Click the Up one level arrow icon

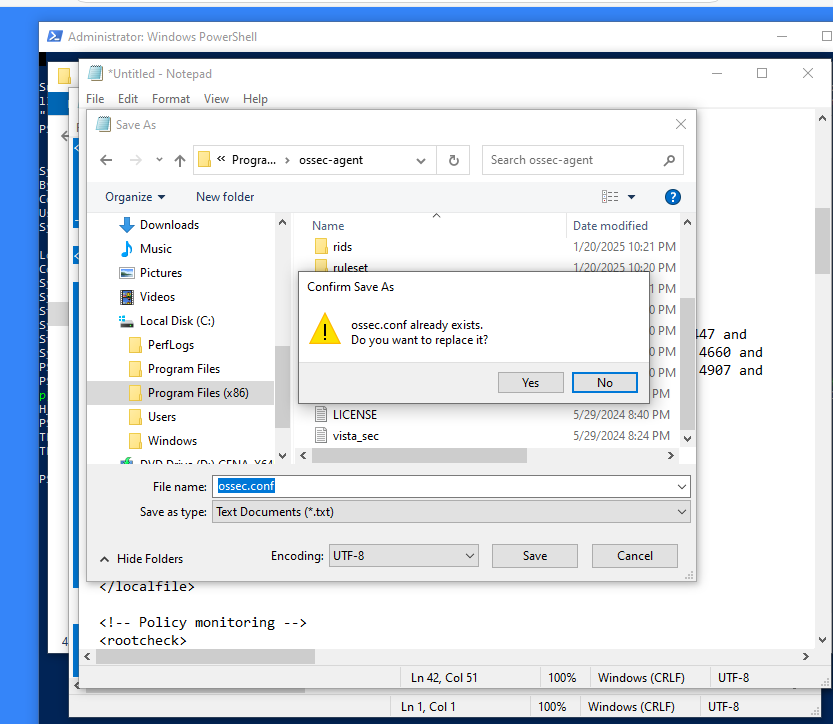tap(180, 160)
